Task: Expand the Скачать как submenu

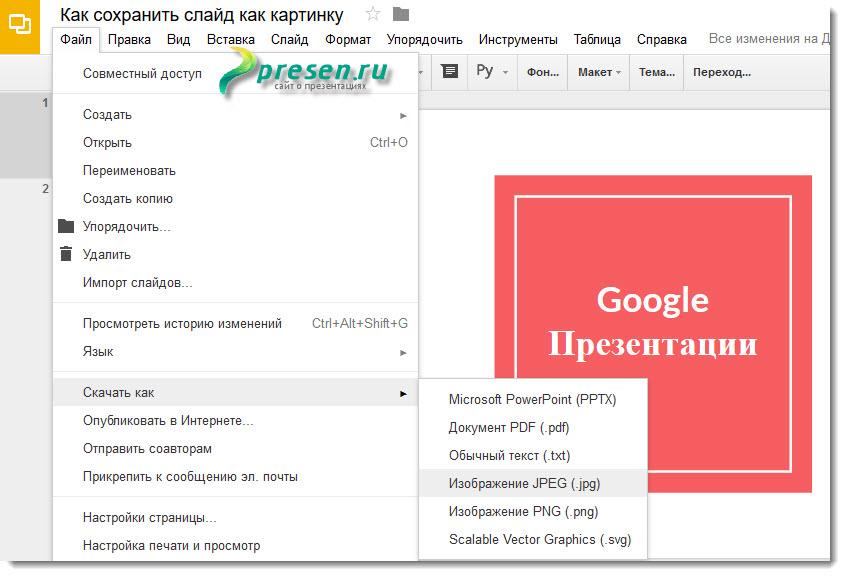Action: click(236, 392)
